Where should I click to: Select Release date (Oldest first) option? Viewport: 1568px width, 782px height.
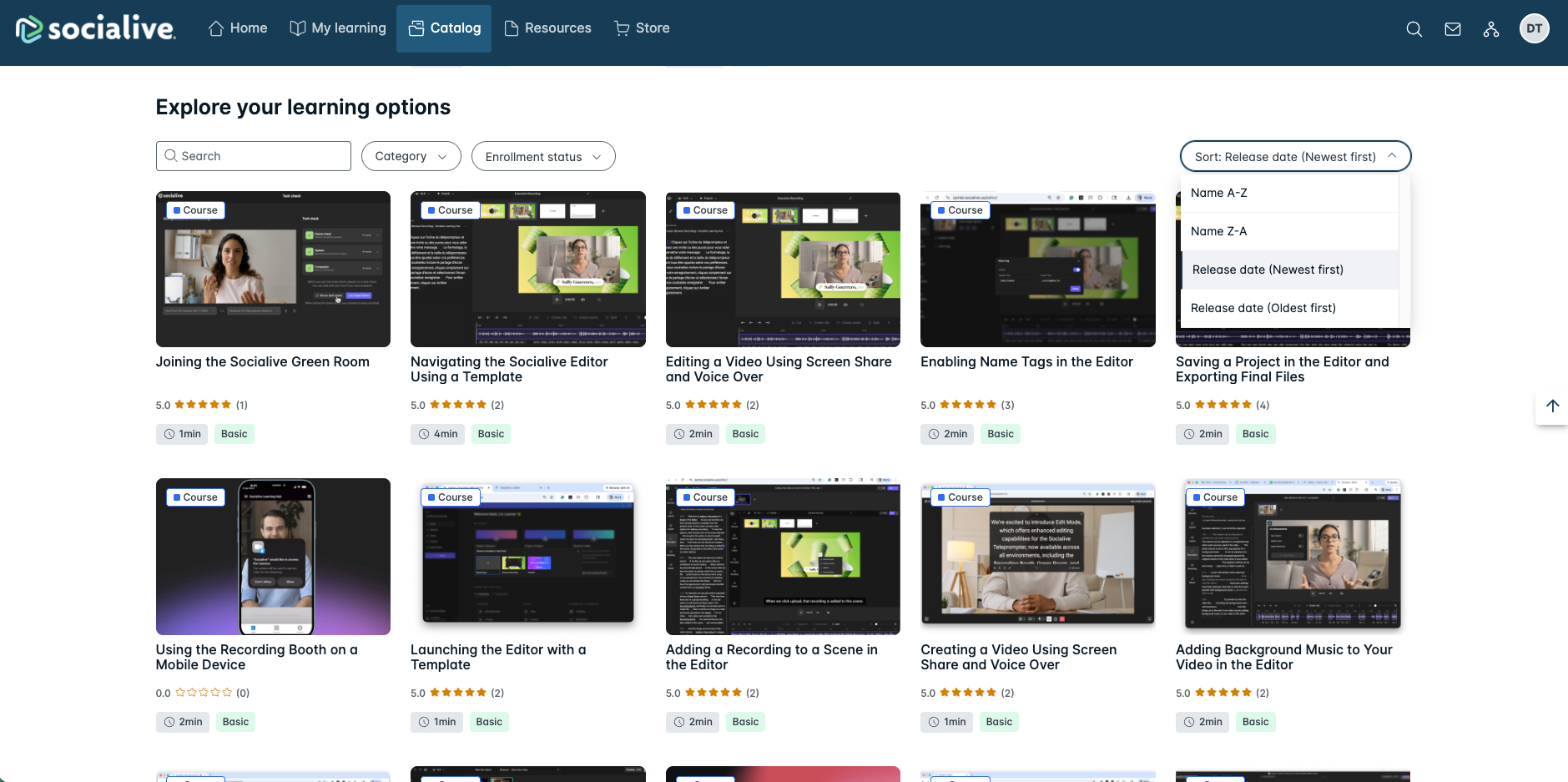point(1290,308)
